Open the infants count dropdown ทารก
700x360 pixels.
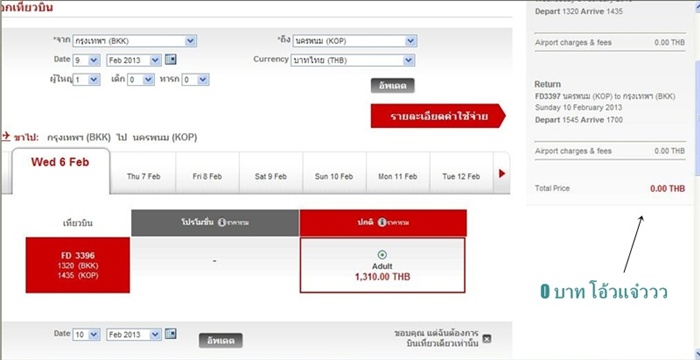pos(195,80)
